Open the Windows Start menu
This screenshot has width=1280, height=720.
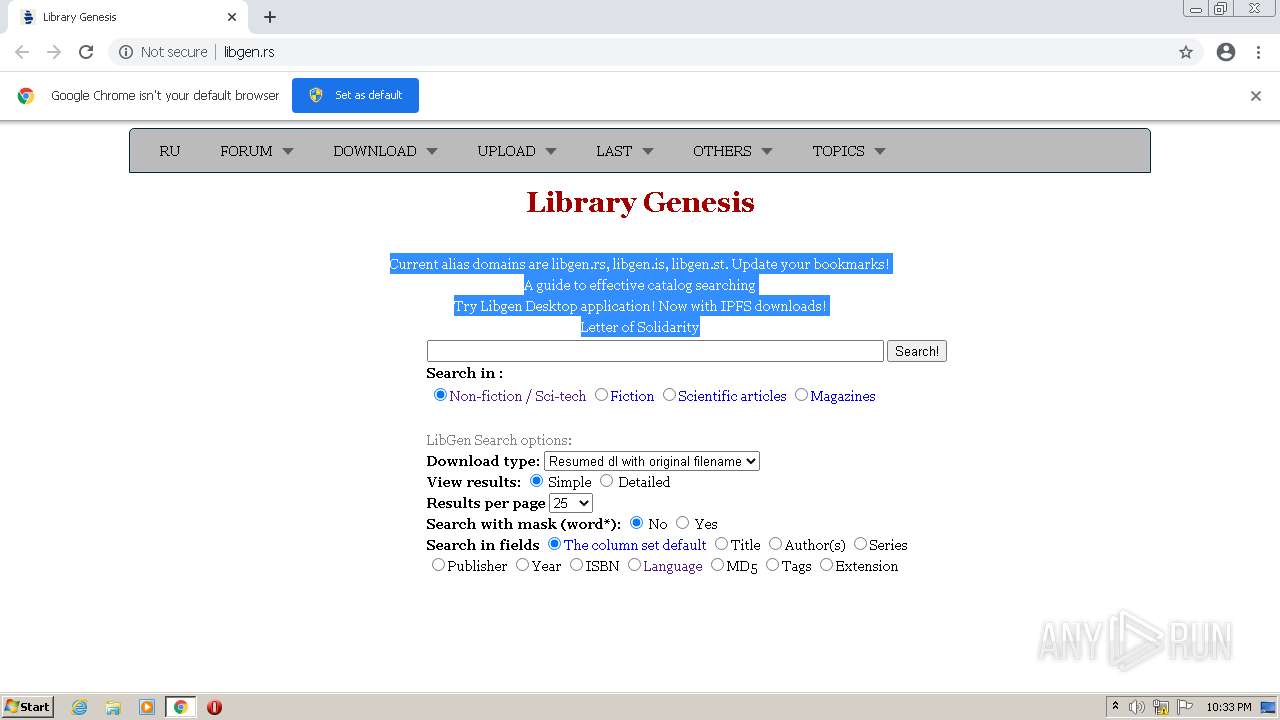coord(27,707)
